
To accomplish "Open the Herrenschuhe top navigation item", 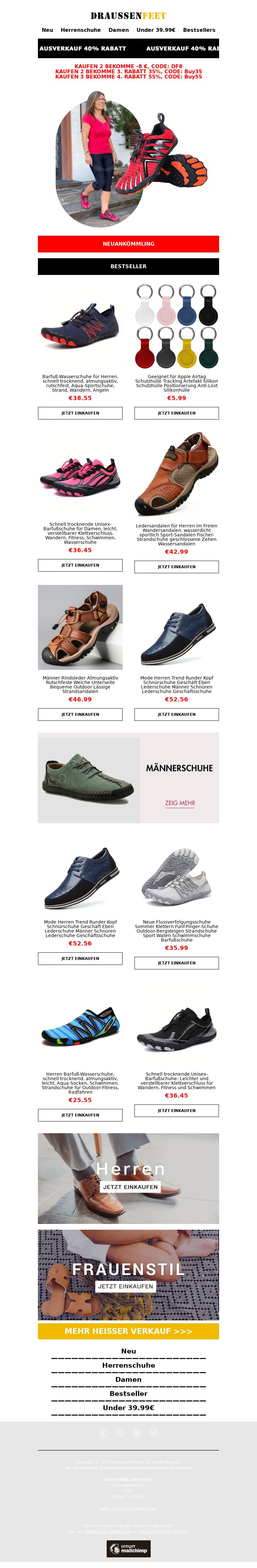I will [x=81, y=30].
